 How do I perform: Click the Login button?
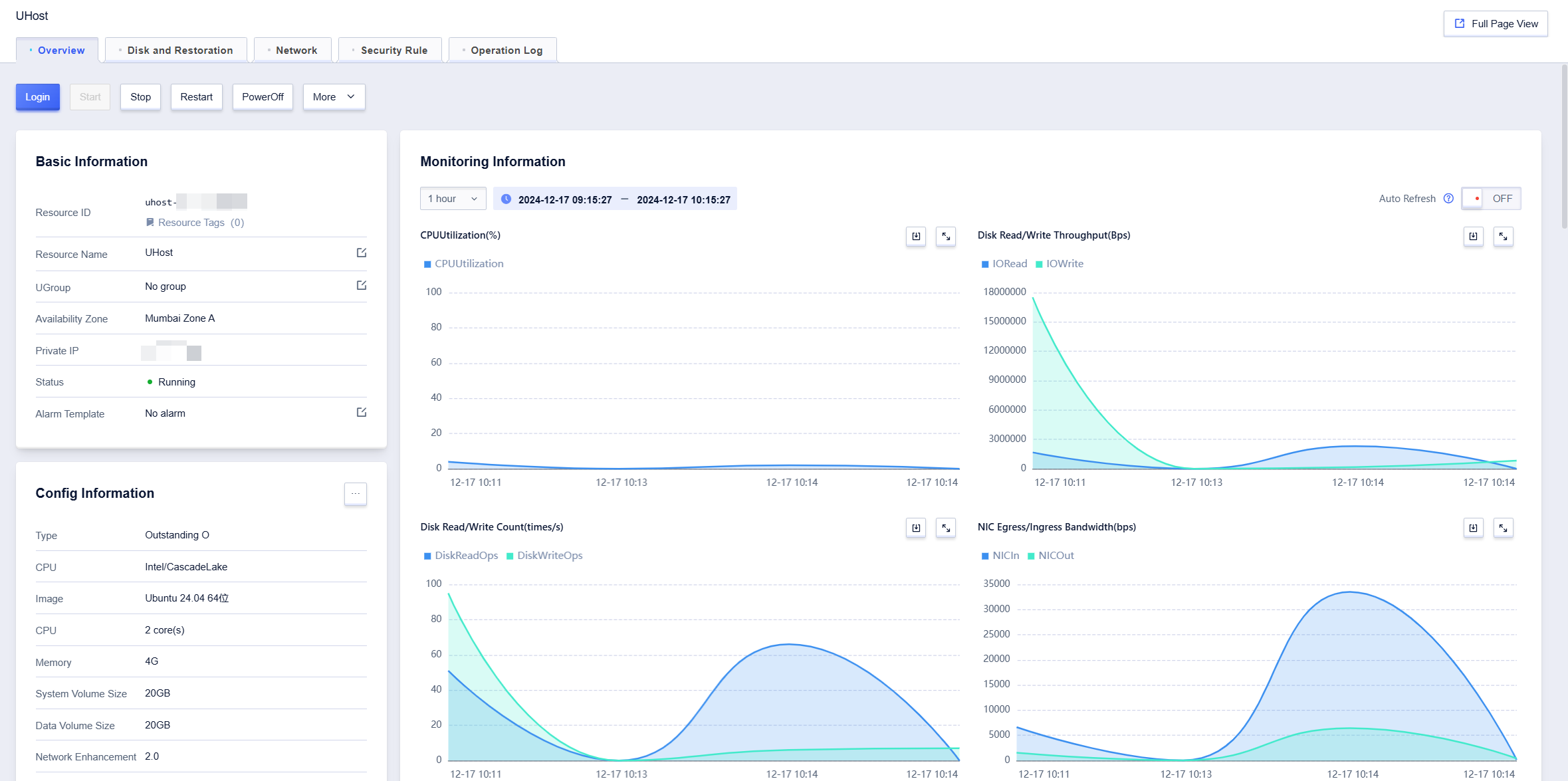pyautogui.click(x=38, y=97)
